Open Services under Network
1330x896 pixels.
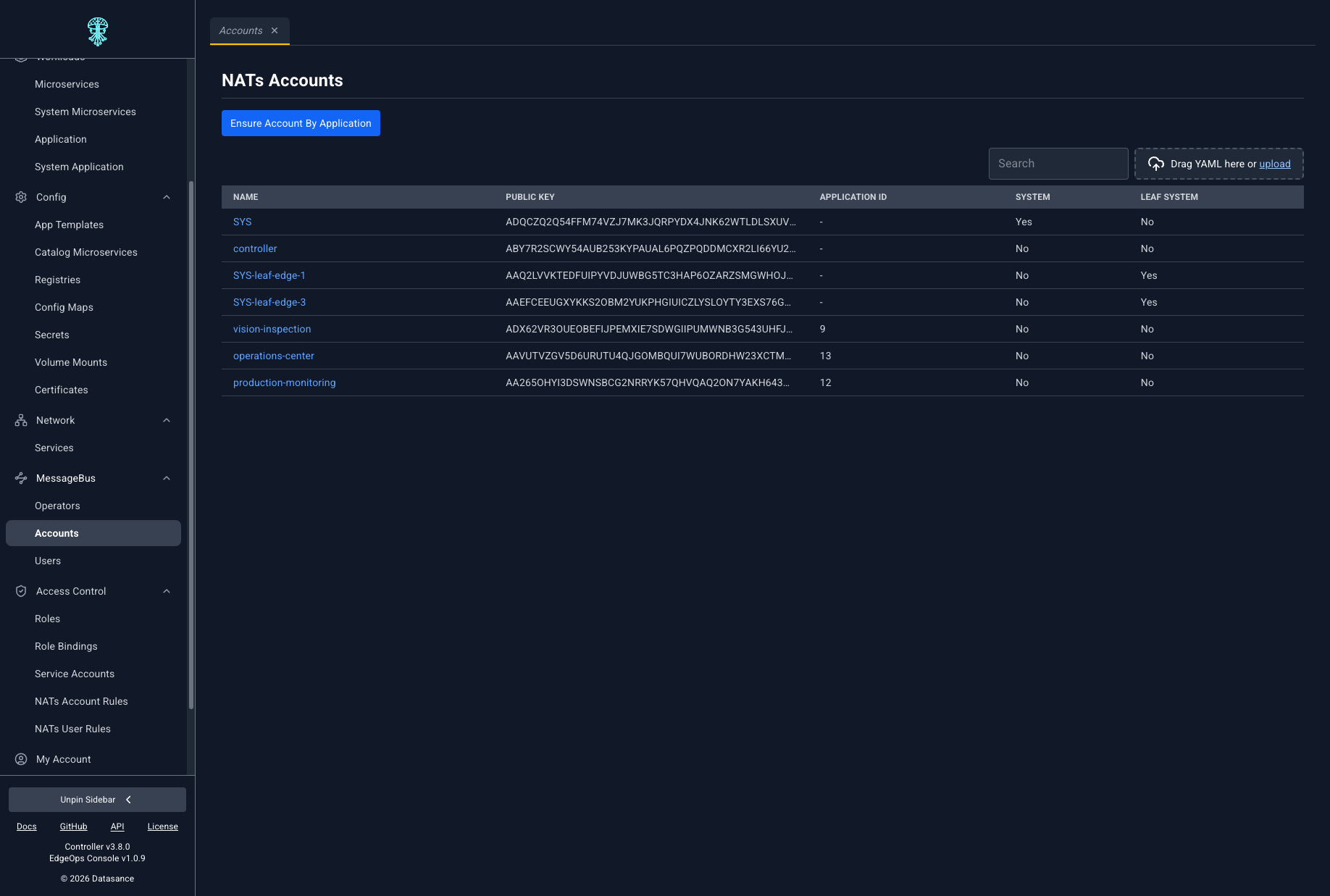[x=54, y=448]
